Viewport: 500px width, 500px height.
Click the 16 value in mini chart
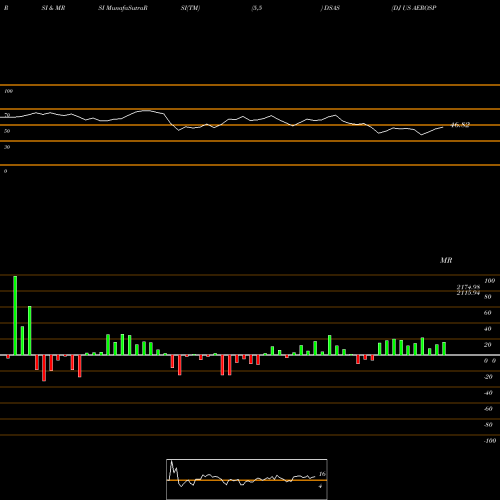pyautogui.click(x=322, y=474)
